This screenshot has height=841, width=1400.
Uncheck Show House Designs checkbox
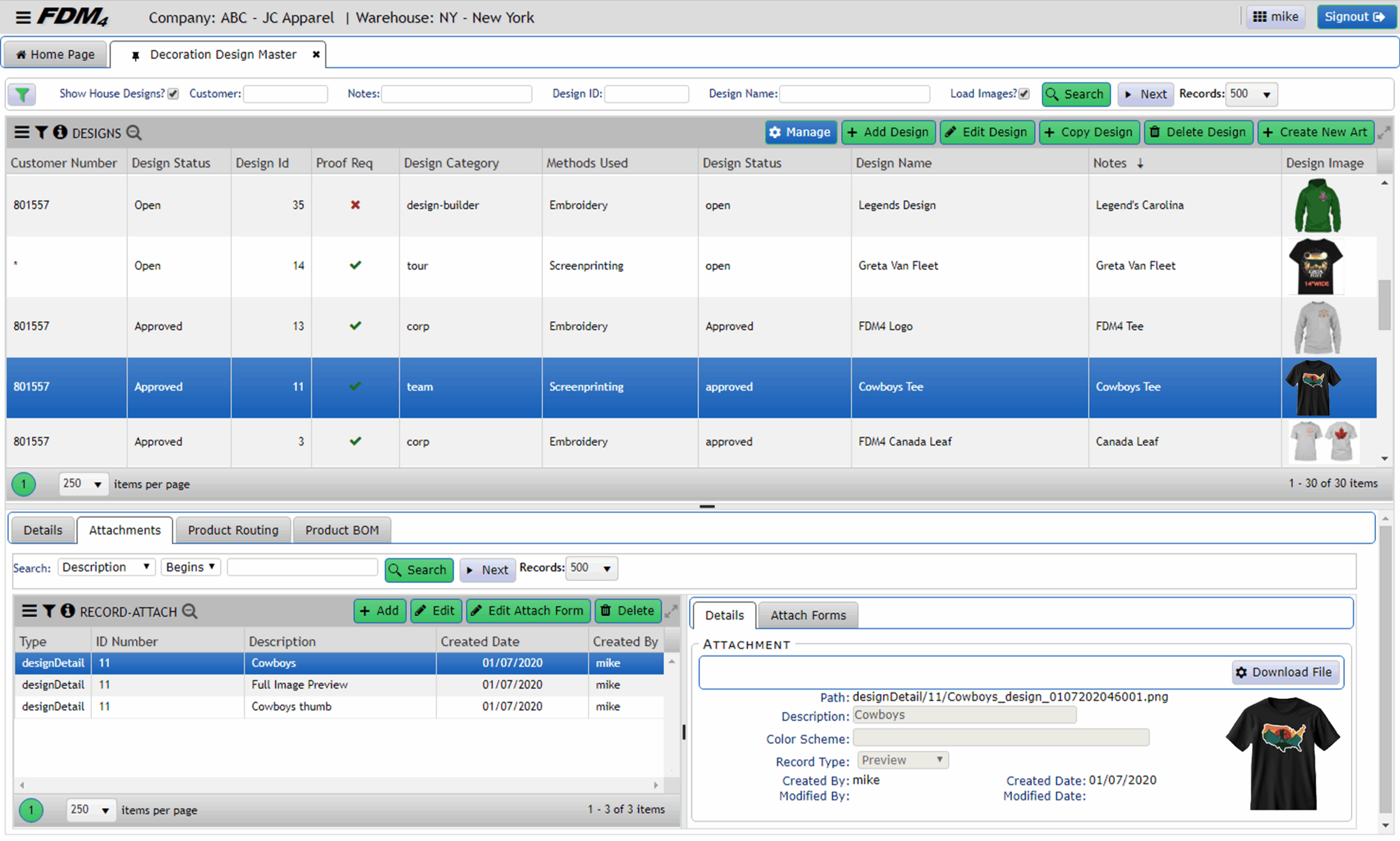pos(173,94)
